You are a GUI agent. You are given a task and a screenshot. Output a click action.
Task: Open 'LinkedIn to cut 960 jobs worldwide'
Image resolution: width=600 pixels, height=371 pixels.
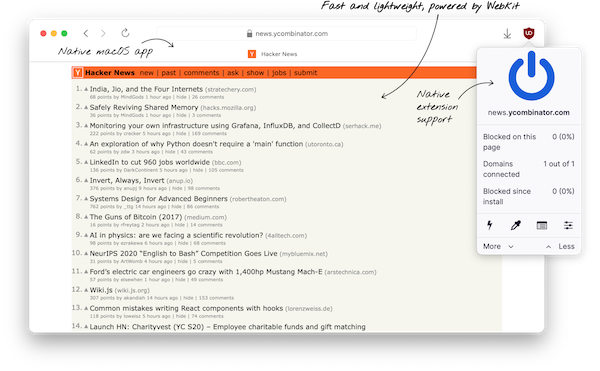tap(150, 162)
